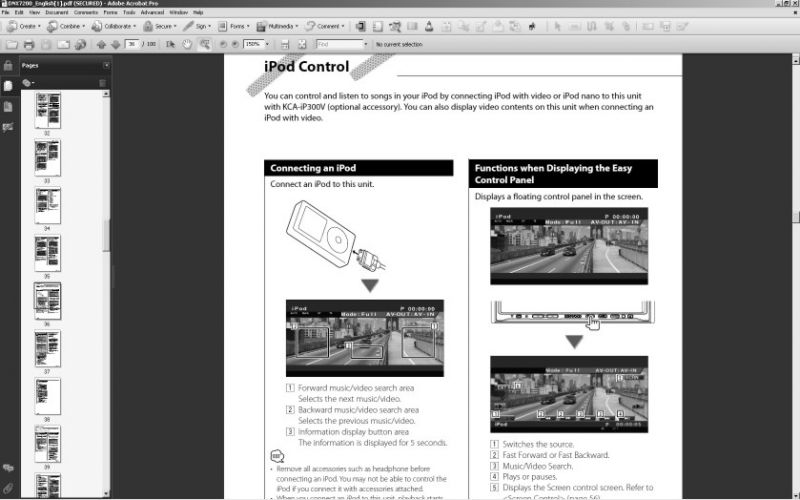Click the zoom in button
800x500 pixels.
[235, 44]
